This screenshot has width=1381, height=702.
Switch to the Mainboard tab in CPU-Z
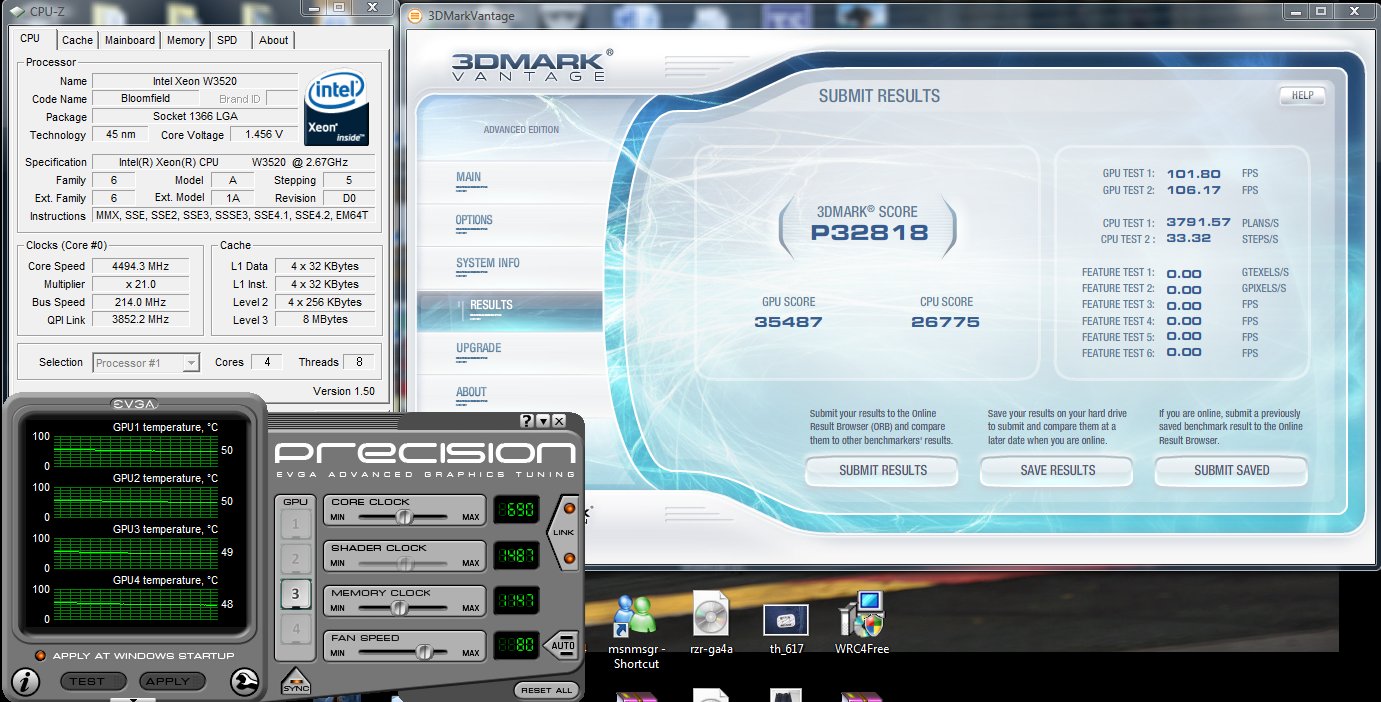130,40
